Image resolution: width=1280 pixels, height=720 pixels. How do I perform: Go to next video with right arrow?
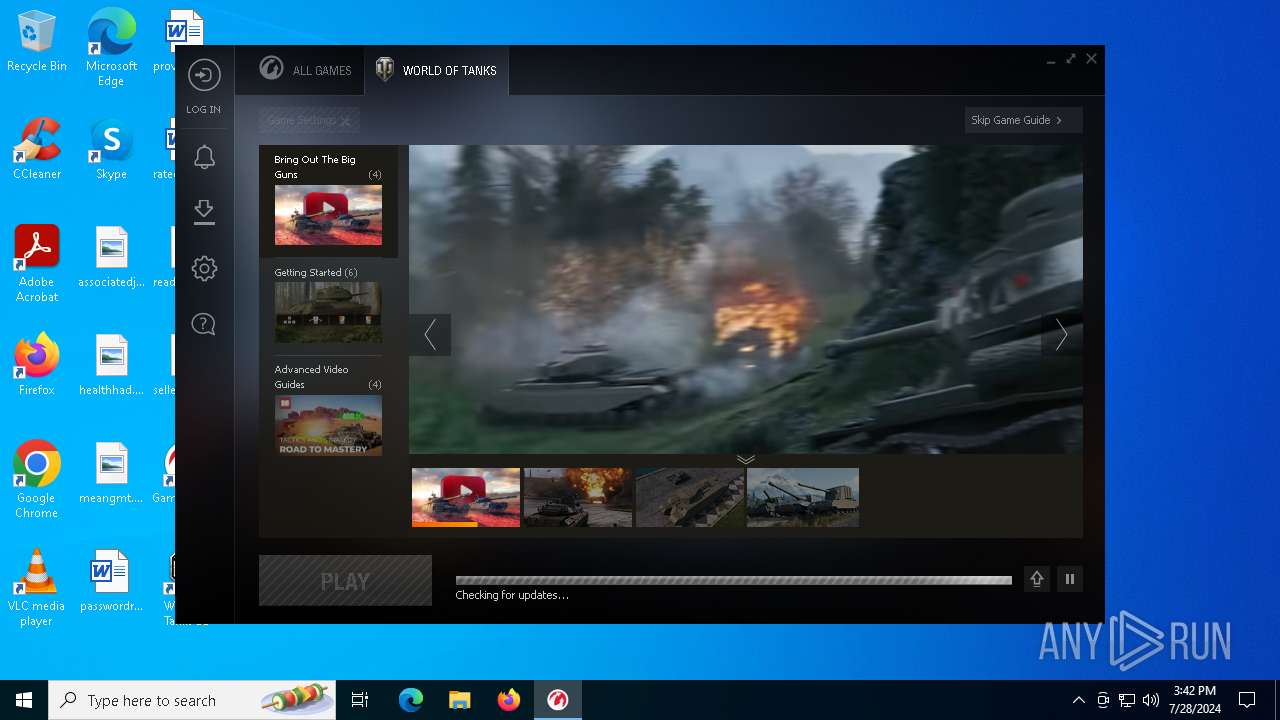pos(1062,335)
